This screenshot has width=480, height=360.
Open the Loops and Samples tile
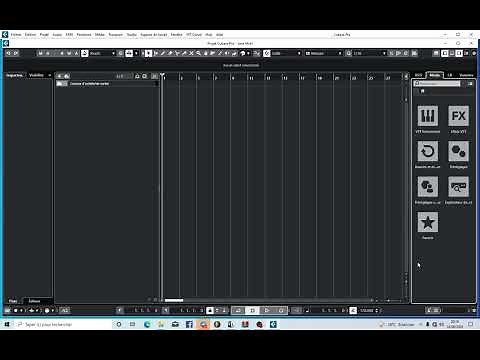(x=428, y=151)
